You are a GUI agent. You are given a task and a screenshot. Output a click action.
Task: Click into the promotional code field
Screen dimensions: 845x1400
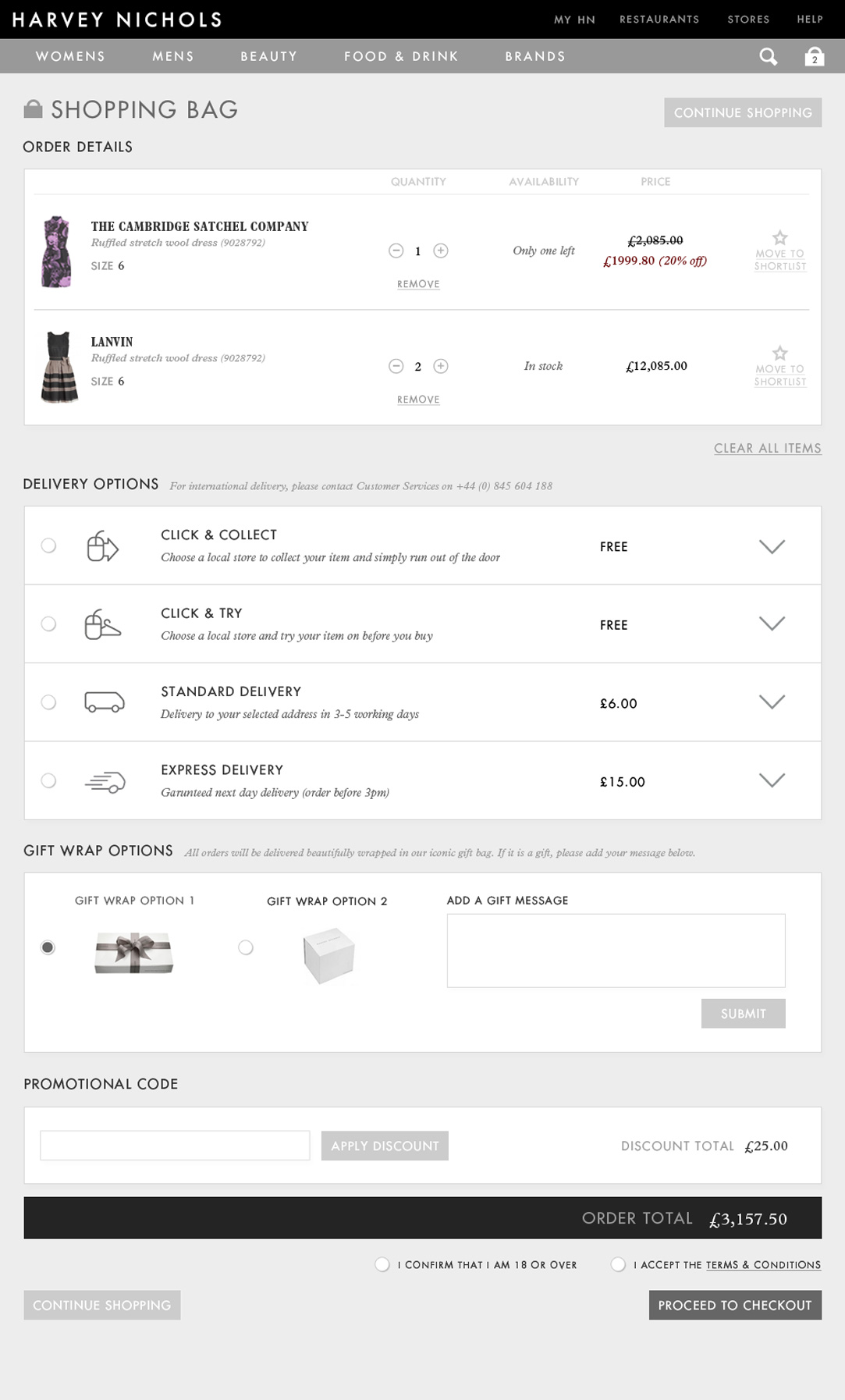click(175, 1146)
